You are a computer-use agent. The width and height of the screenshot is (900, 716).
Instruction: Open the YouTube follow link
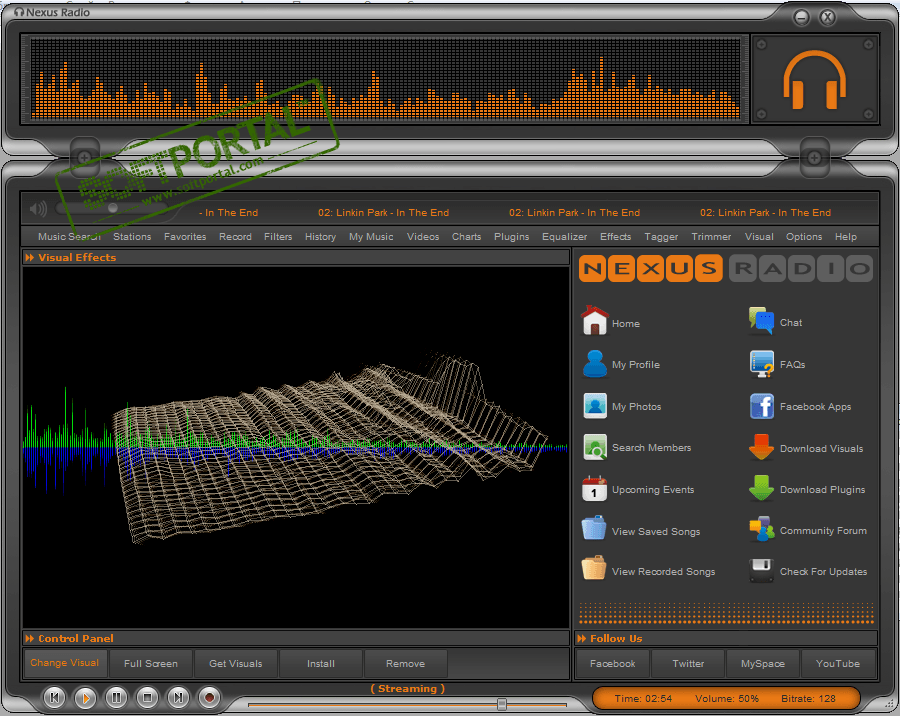coord(838,663)
